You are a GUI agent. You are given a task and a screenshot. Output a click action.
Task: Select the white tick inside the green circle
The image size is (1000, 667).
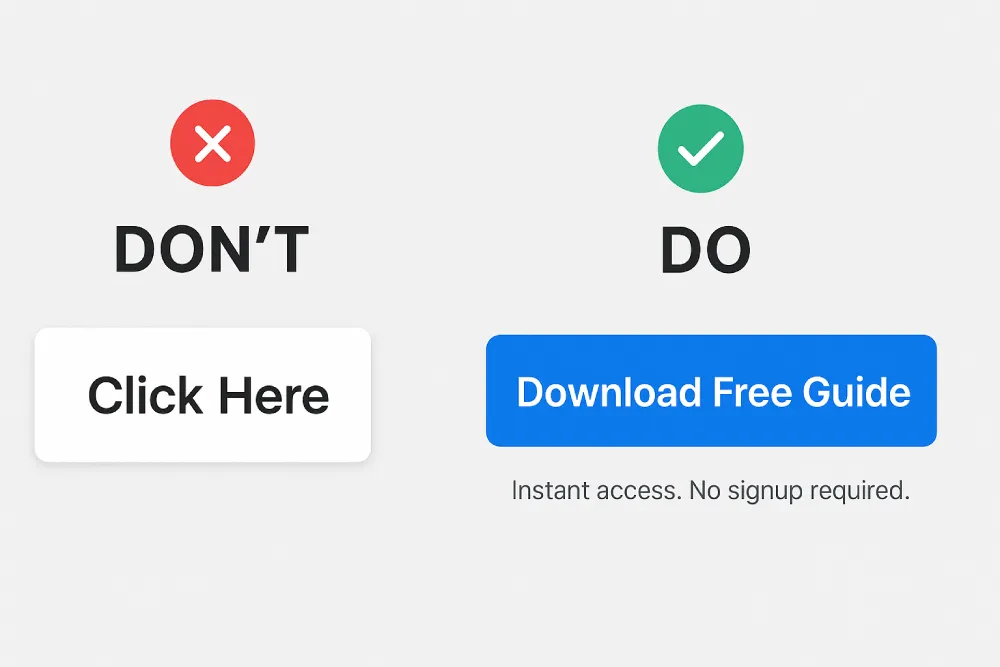pyautogui.click(x=700, y=148)
